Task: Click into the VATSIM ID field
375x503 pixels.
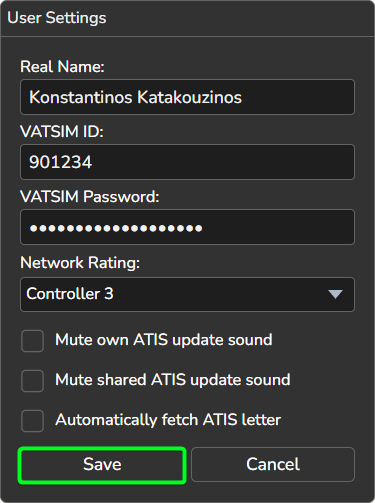Action: (x=187, y=162)
